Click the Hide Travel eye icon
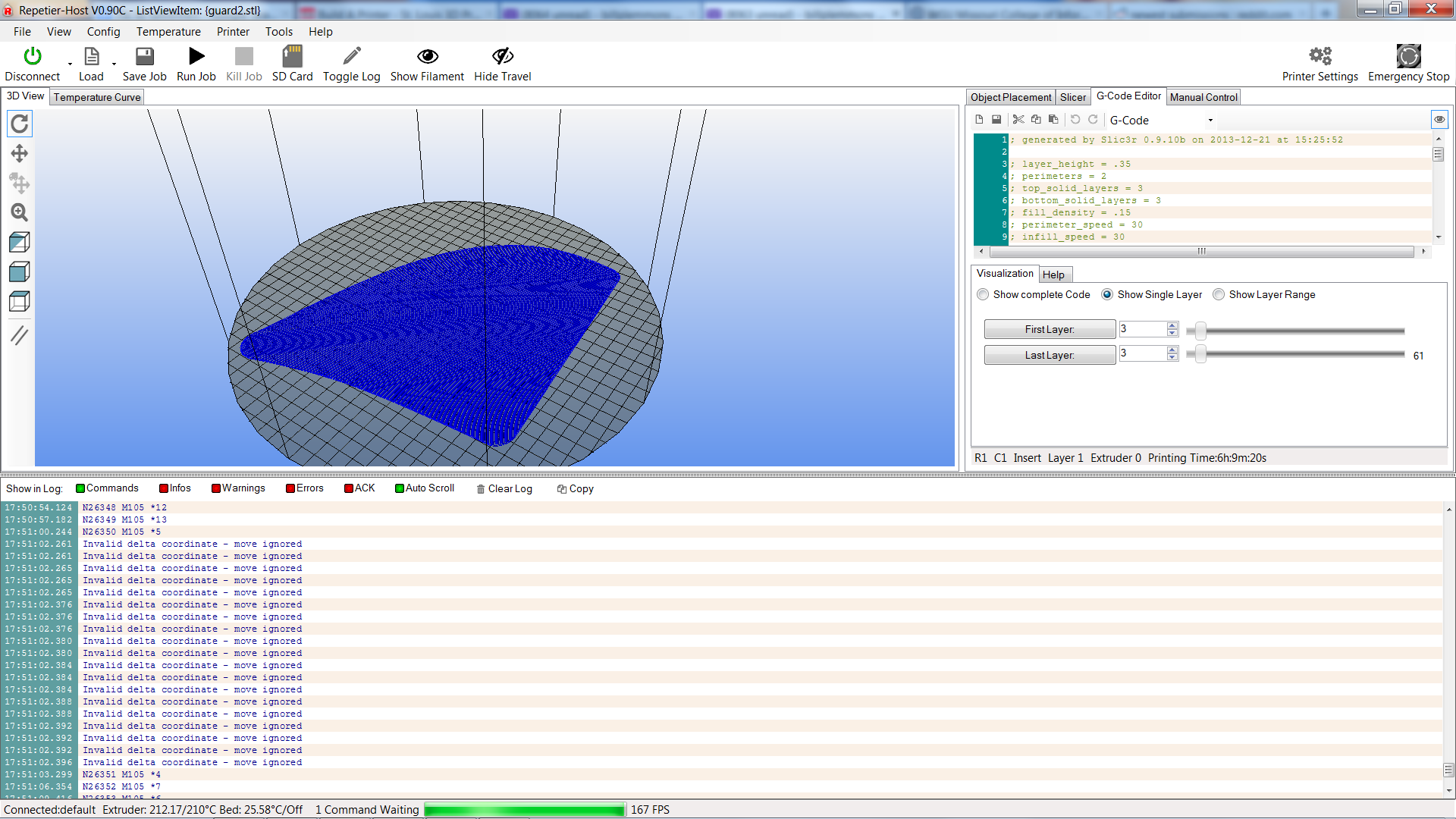The height and width of the screenshot is (819, 1456). [x=502, y=56]
